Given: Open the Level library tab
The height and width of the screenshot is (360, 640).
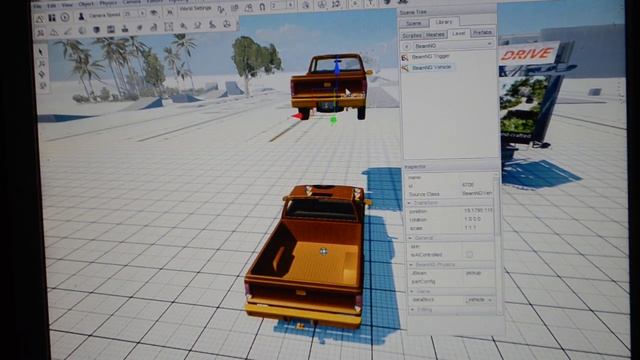Looking at the screenshot, I should tap(458, 33).
